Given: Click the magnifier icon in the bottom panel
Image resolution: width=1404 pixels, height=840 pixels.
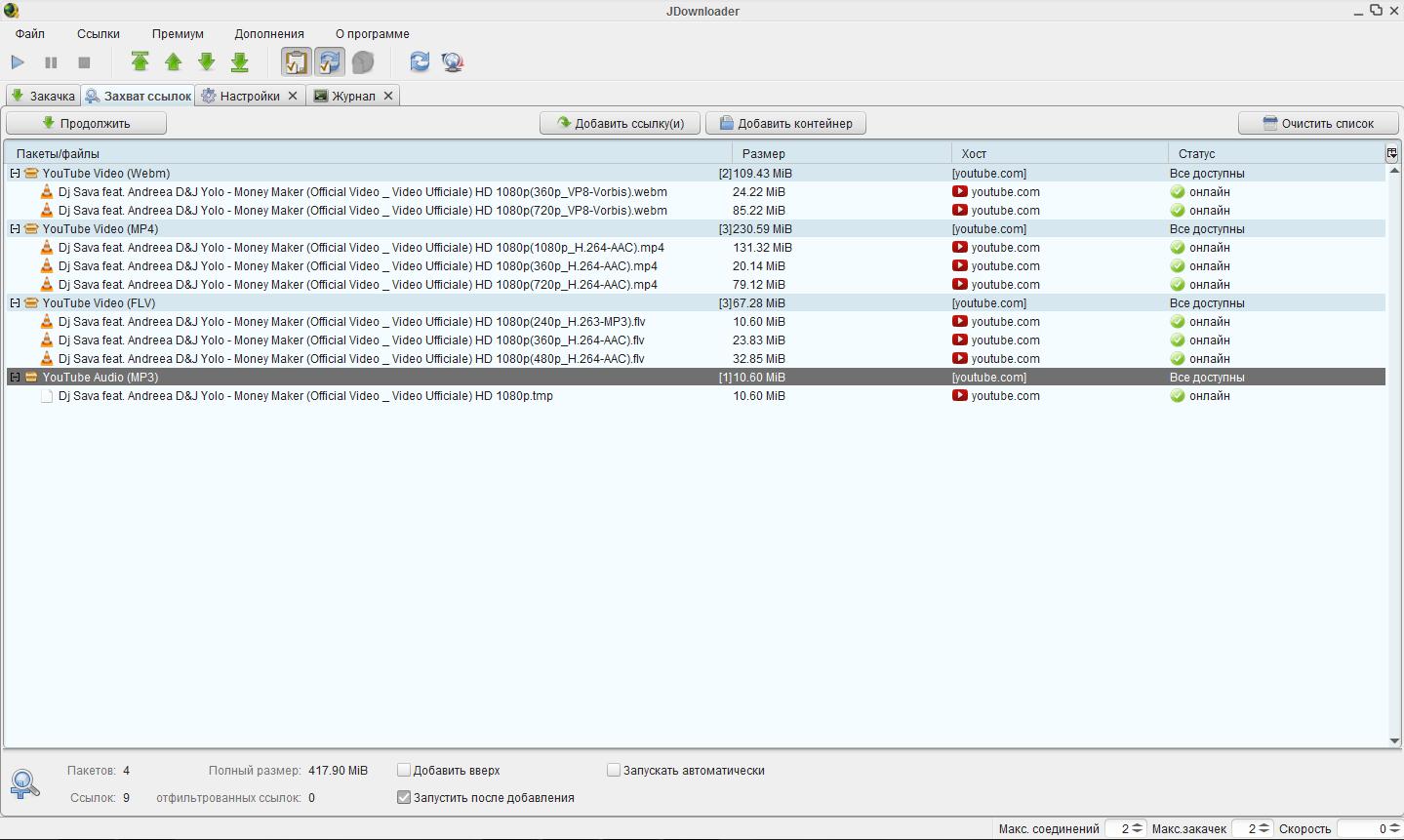Looking at the screenshot, I should (x=24, y=783).
